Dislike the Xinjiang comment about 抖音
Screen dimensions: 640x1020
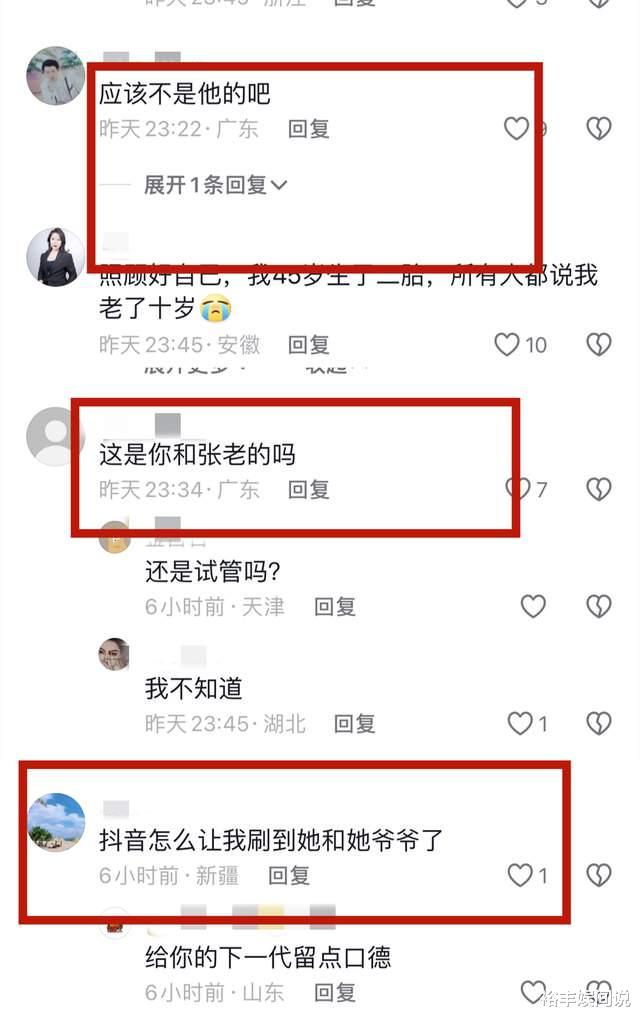598,875
